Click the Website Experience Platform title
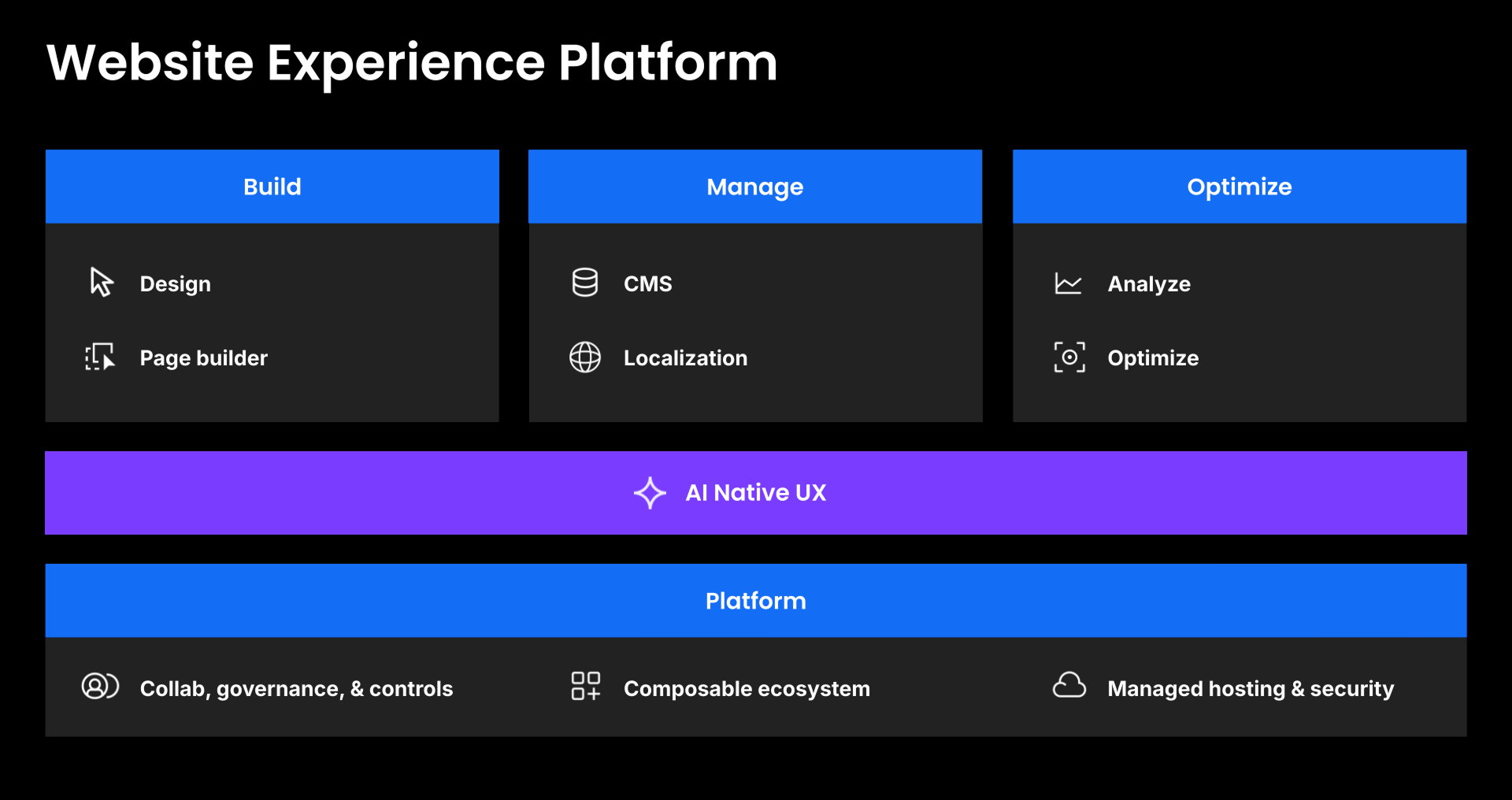The image size is (1512, 800). [x=411, y=63]
